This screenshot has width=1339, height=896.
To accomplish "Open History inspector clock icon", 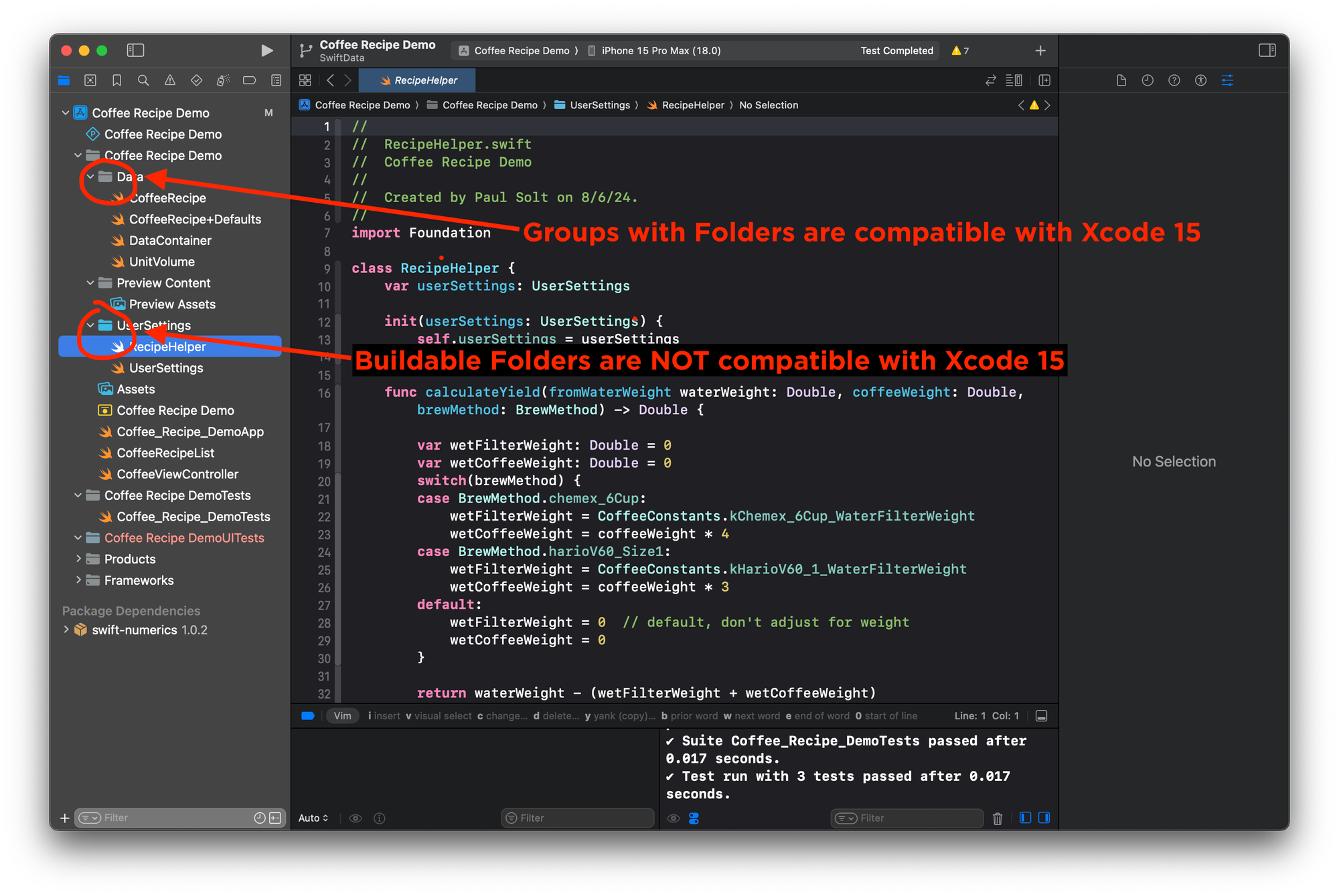I will [x=1148, y=80].
